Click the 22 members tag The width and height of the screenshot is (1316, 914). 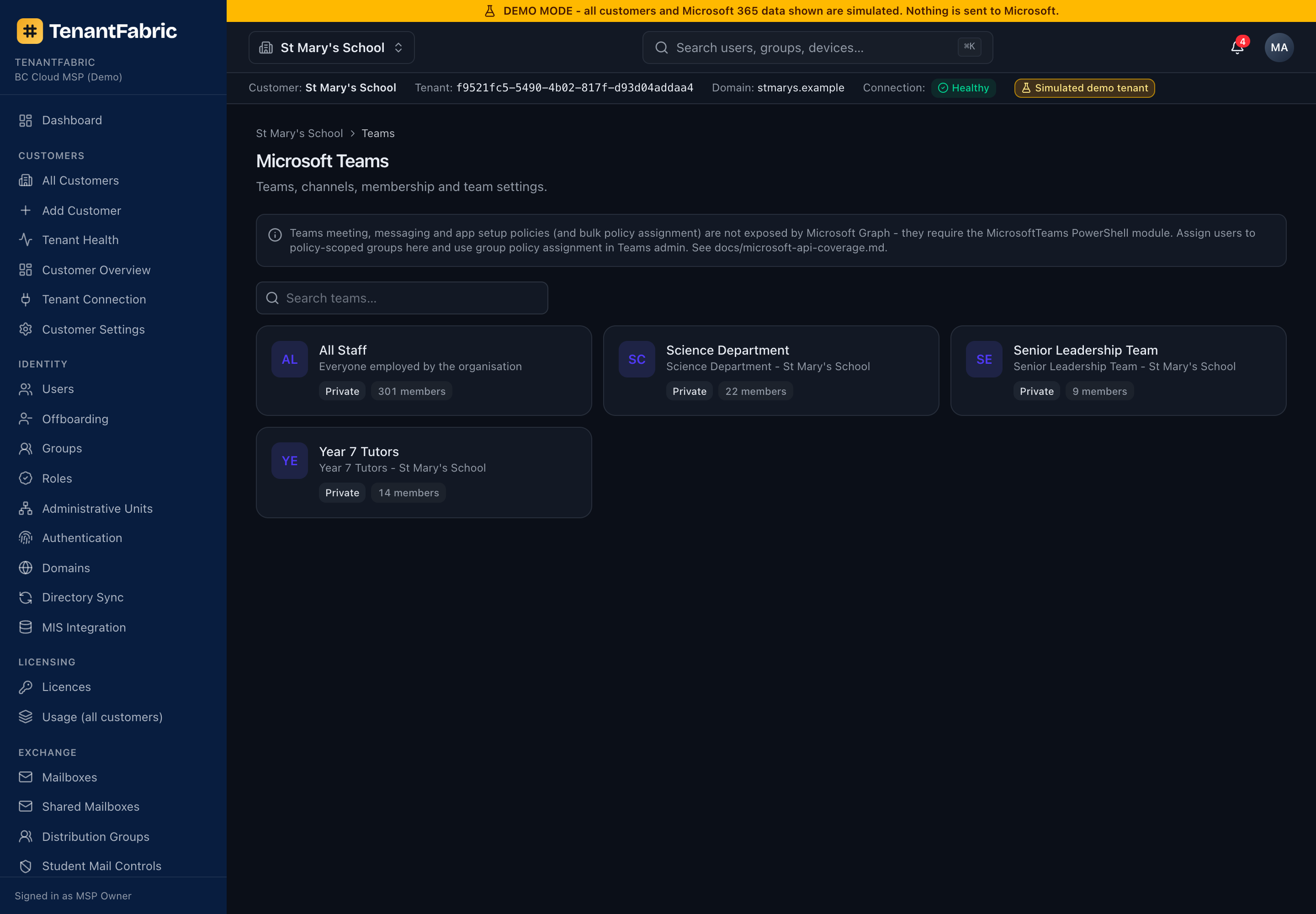(755, 391)
